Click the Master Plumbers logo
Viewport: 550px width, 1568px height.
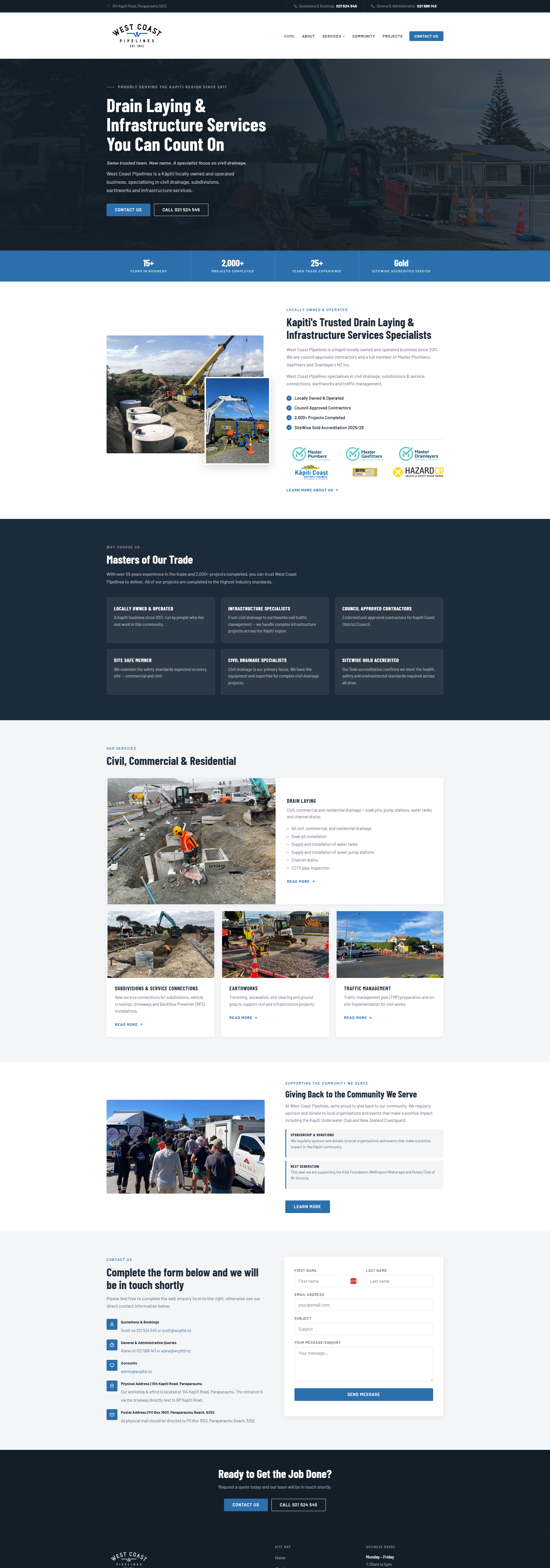pos(311,454)
